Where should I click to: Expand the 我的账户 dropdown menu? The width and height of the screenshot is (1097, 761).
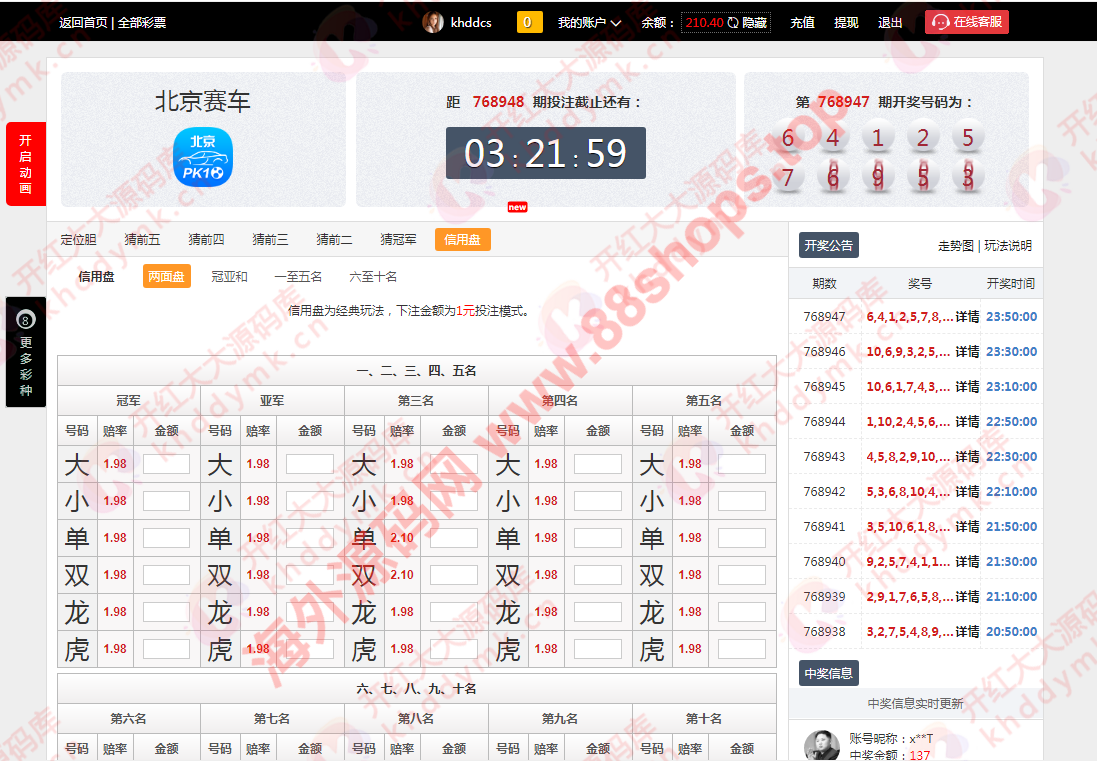[x=589, y=23]
